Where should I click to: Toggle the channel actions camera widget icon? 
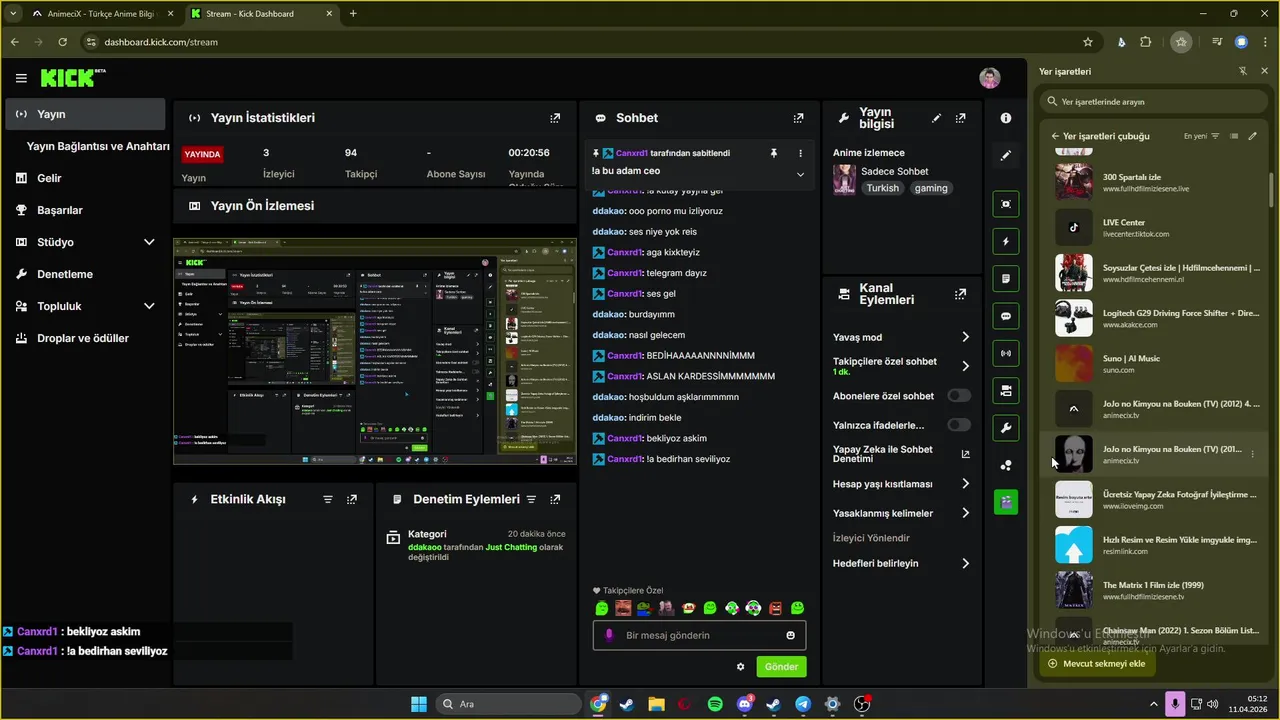[x=1006, y=390]
